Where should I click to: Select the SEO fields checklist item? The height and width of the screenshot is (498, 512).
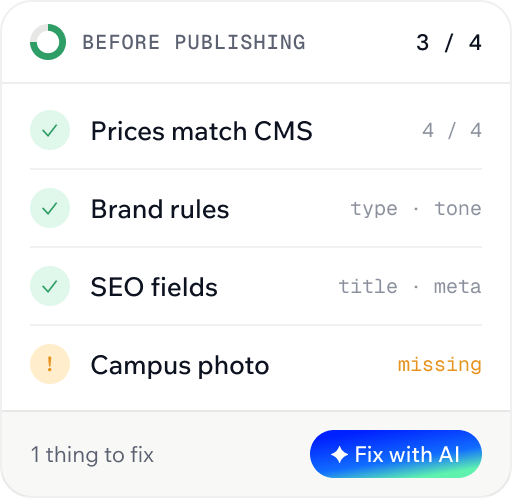pos(256,286)
